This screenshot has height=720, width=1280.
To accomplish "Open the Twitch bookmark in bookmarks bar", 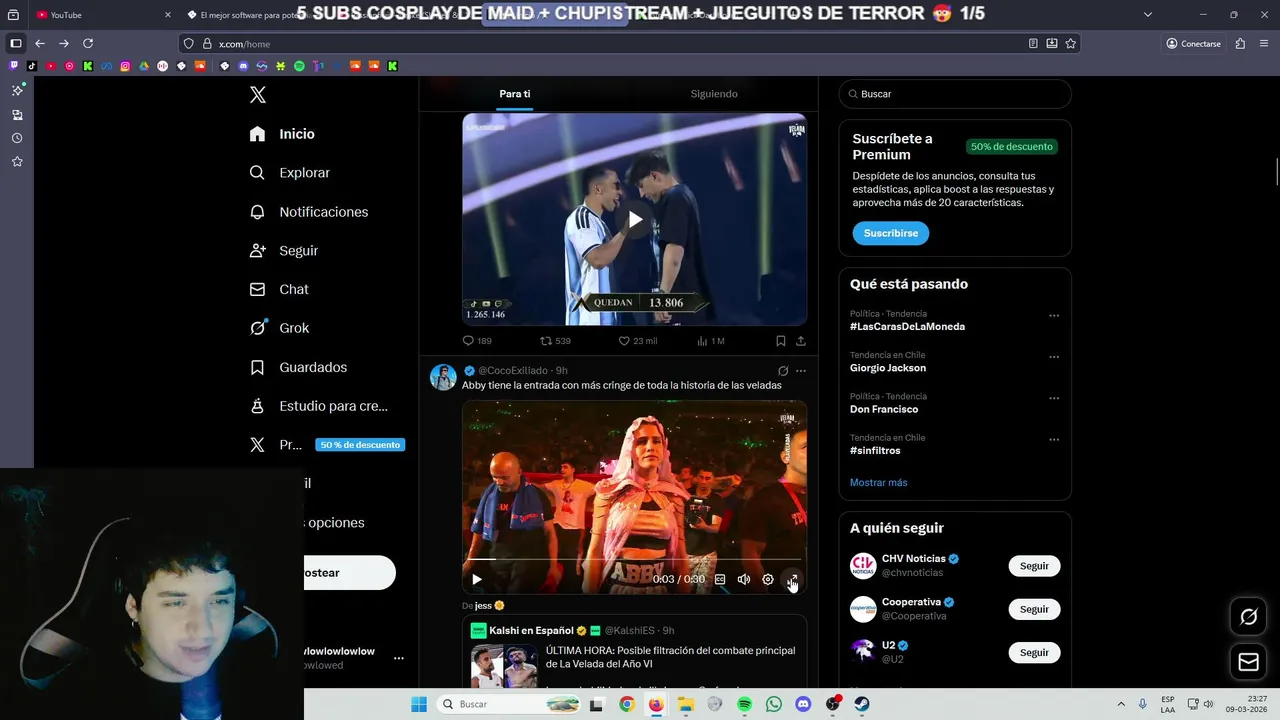I will click(x=14, y=66).
